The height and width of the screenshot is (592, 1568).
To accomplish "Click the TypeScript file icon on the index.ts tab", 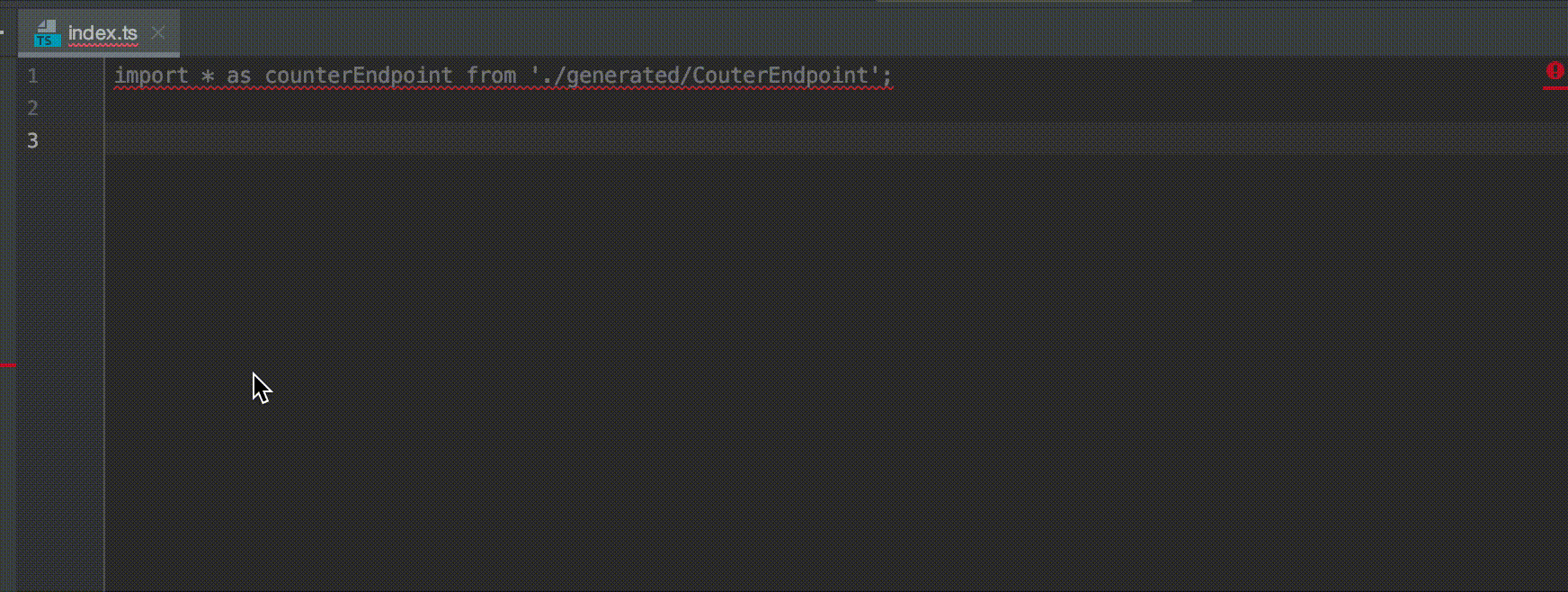I will click(48, 33).
